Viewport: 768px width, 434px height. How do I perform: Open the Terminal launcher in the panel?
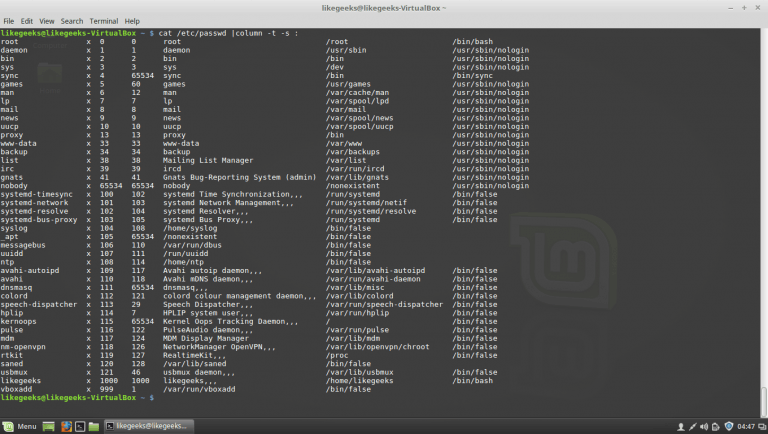(80, 426)
